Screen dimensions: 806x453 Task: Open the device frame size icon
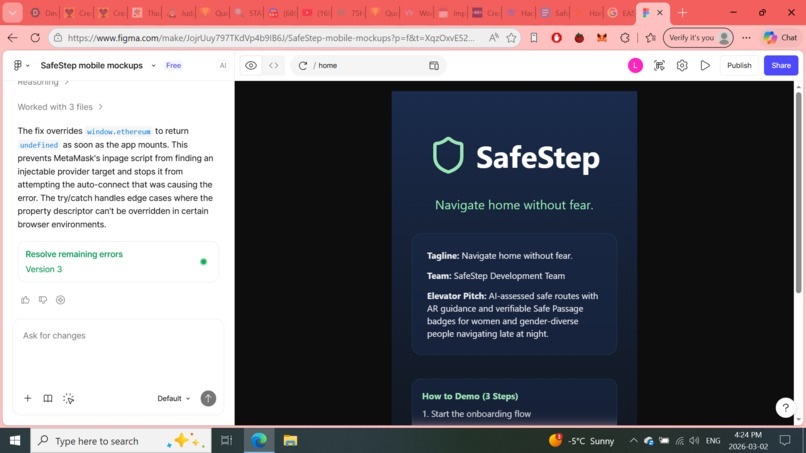click(434, 65)
